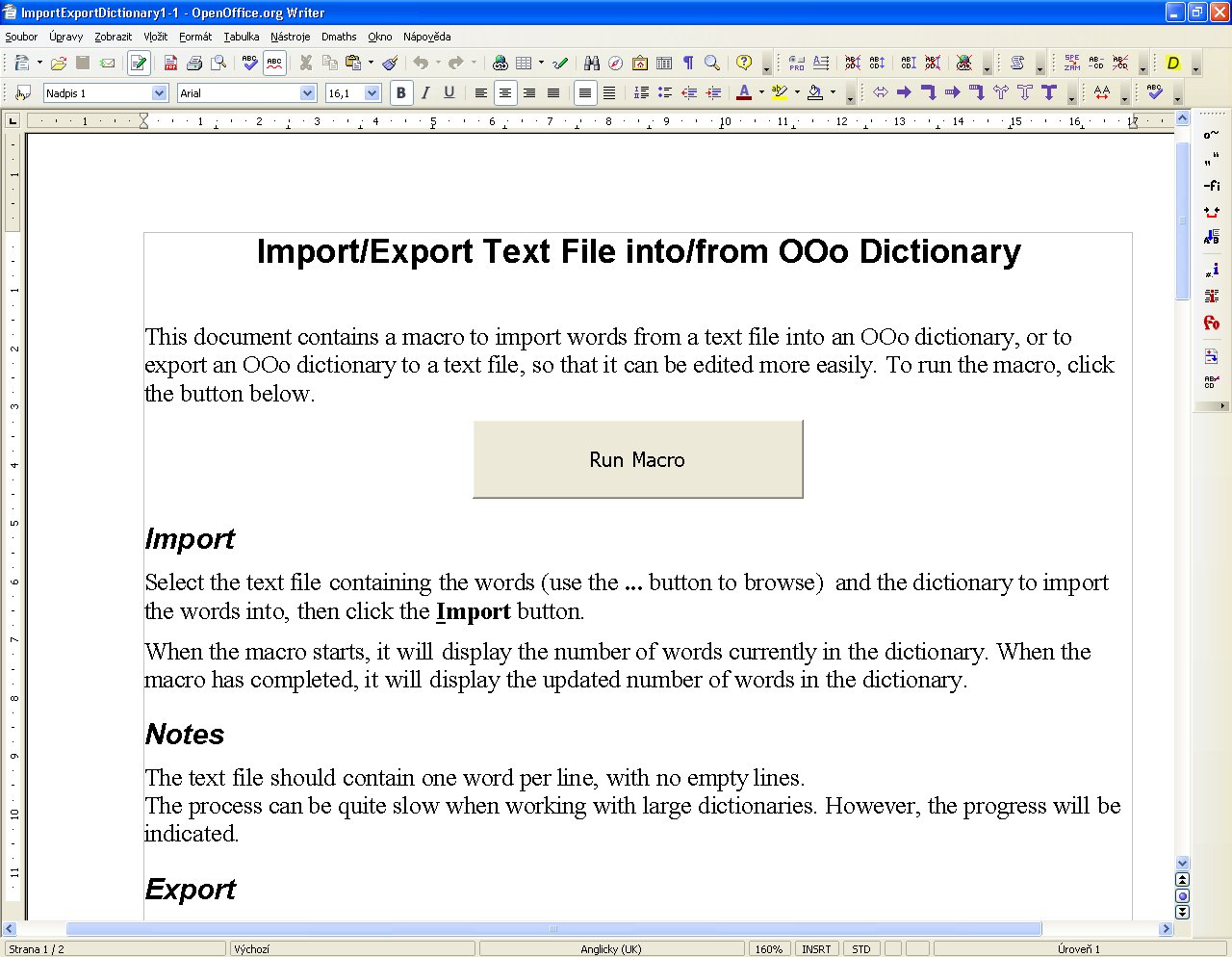Print file directly via printer icon
Image resolution: width=1232 pixels, height=957 pixels.
[x=194, y=63]
